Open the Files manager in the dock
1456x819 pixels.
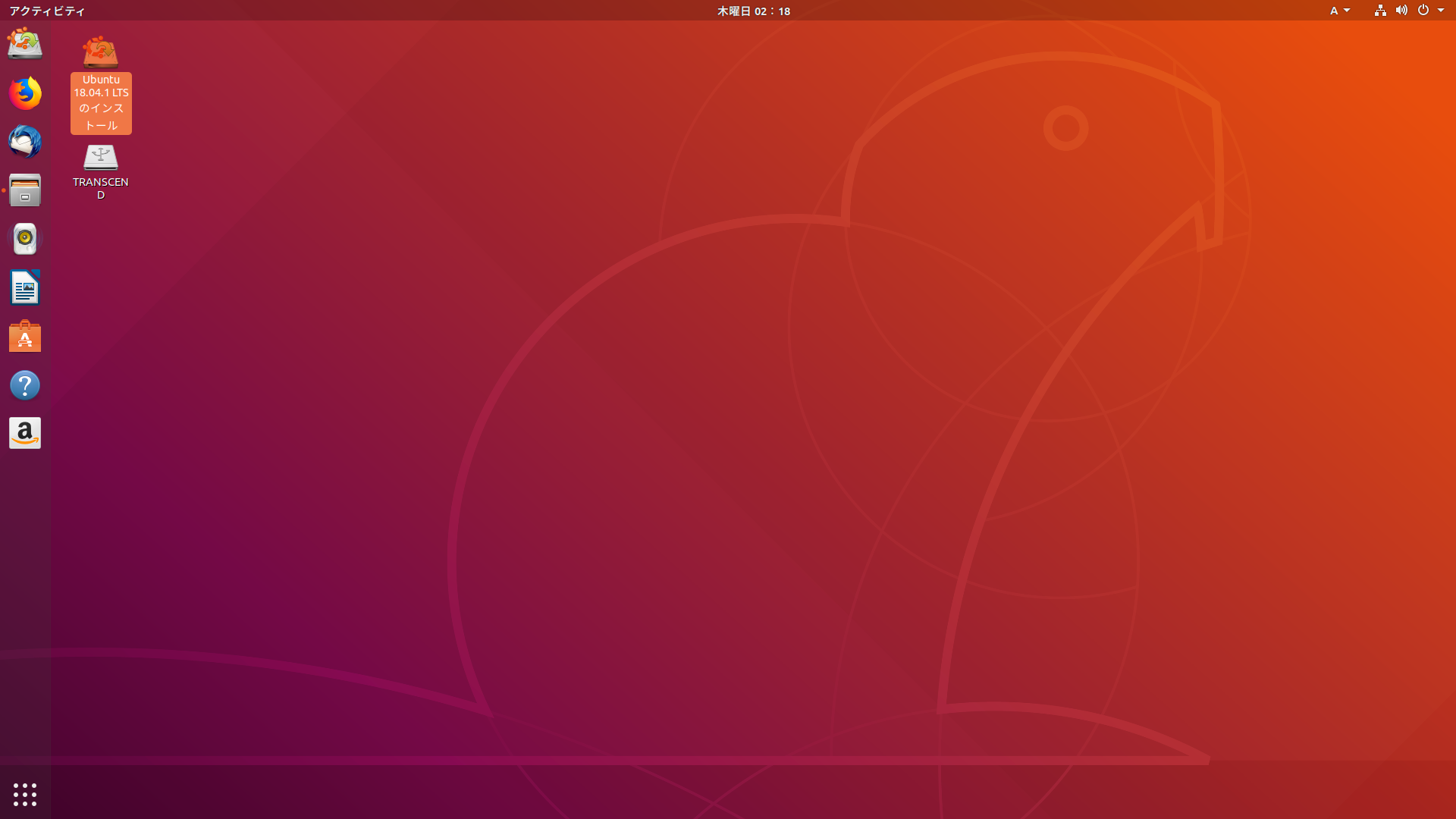(25, 190)
